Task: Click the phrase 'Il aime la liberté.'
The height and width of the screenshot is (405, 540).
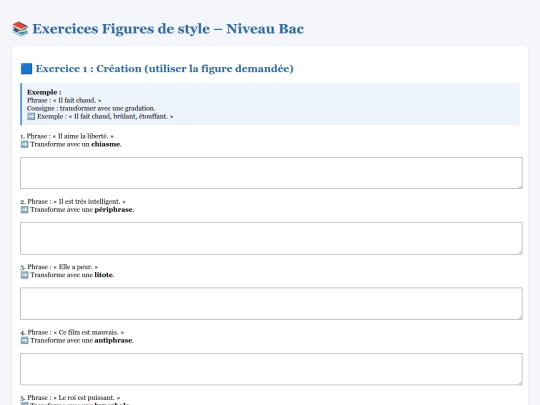Action: point(83,136)
